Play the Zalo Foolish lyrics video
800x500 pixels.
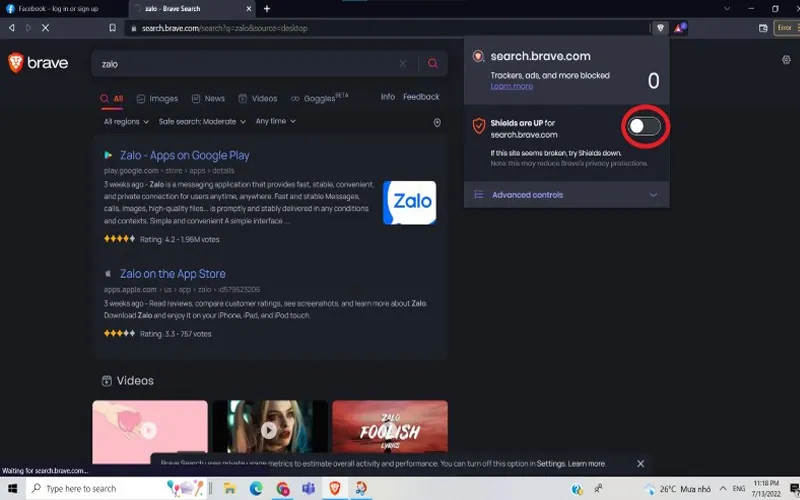point(390,430)
